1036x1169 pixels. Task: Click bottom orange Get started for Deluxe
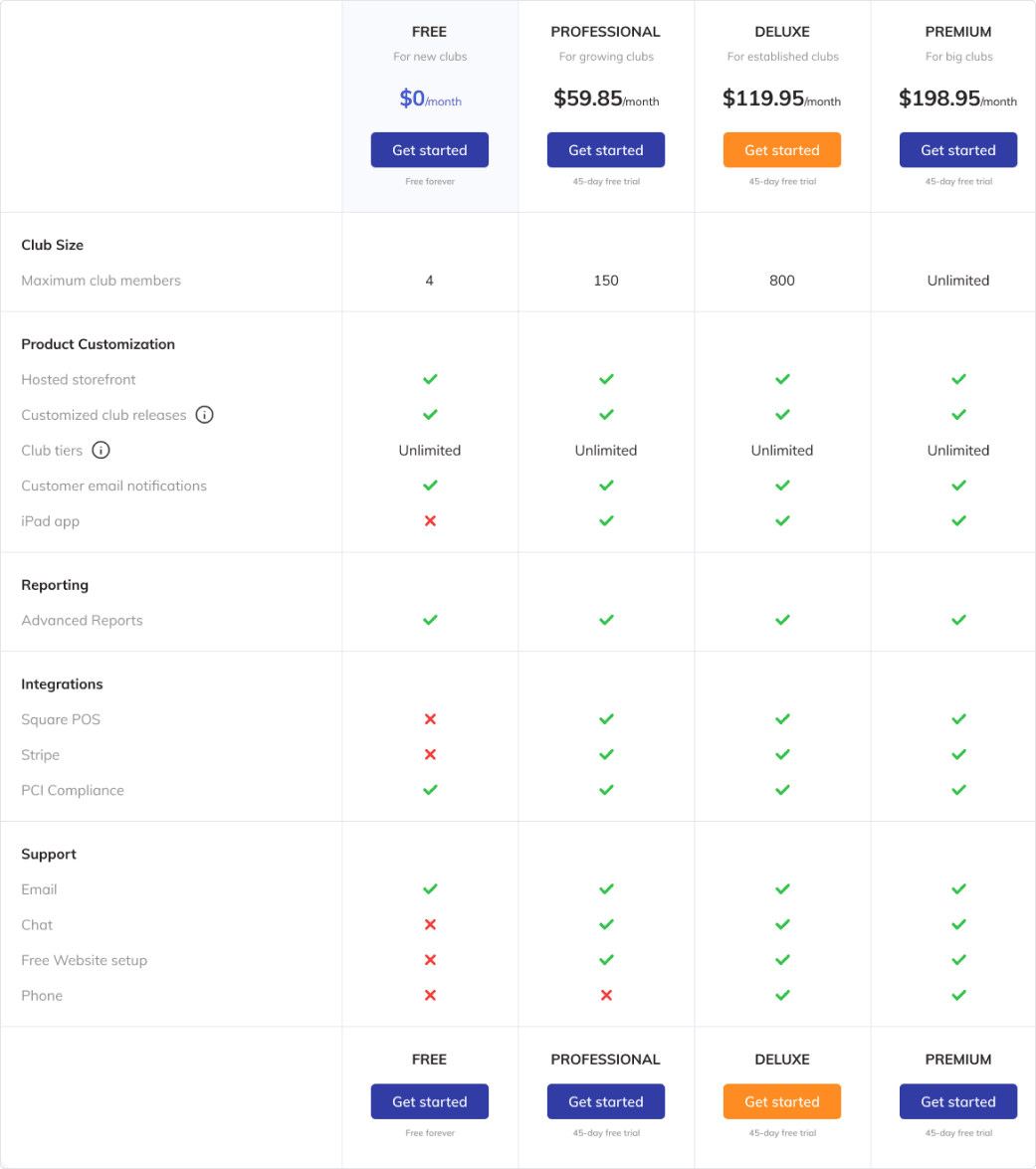point(782,1101)
